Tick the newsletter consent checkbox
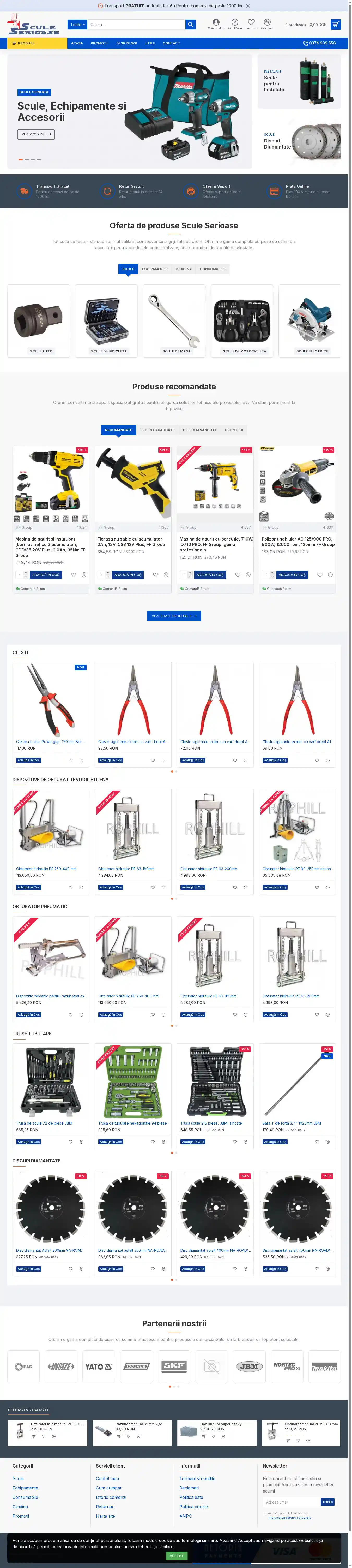Viewport: 352px width, 1568px height. (264, 1513)
